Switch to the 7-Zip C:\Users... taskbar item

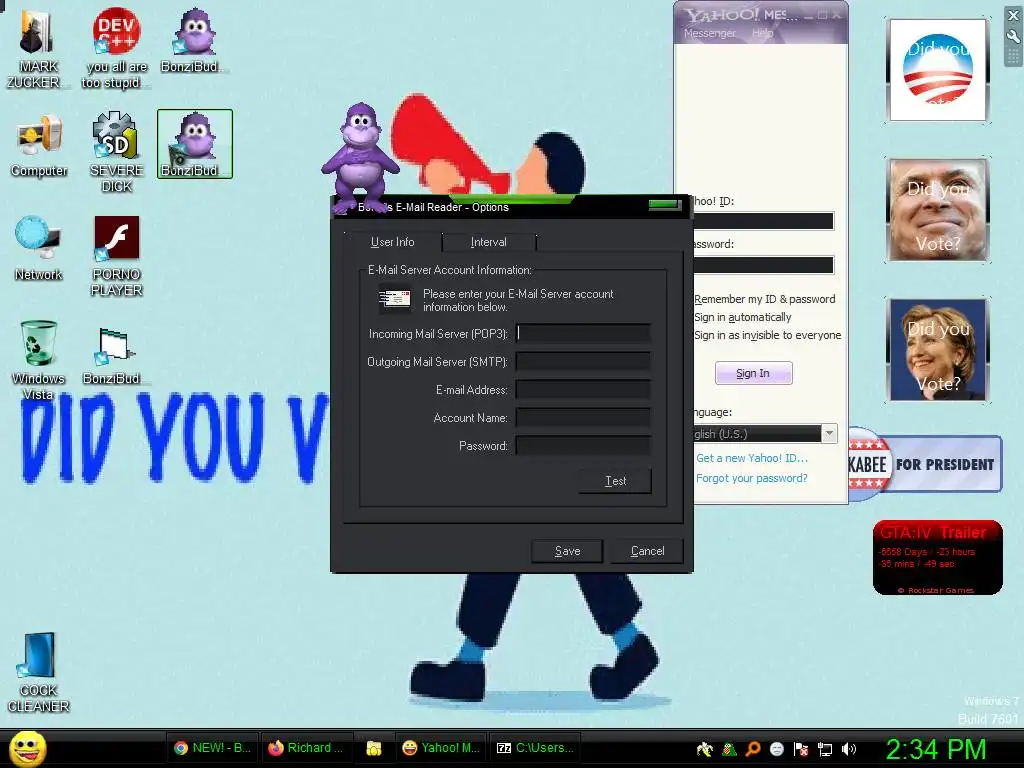536,748
